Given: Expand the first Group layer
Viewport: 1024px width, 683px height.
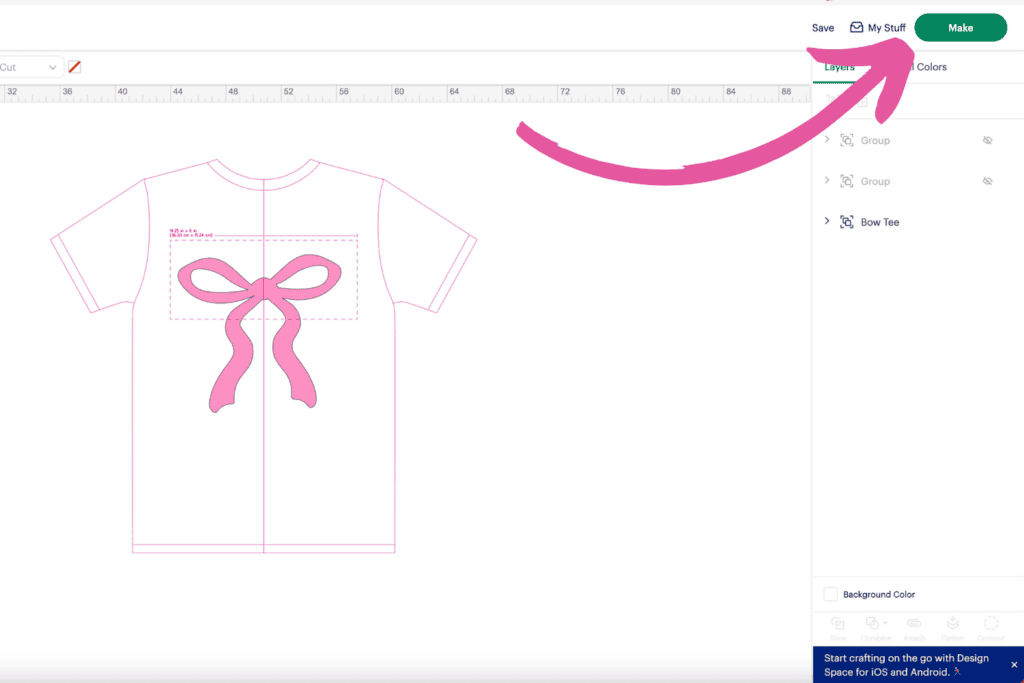Looking at the screenshot, I should pyautogui.click(x=826, y=140).
